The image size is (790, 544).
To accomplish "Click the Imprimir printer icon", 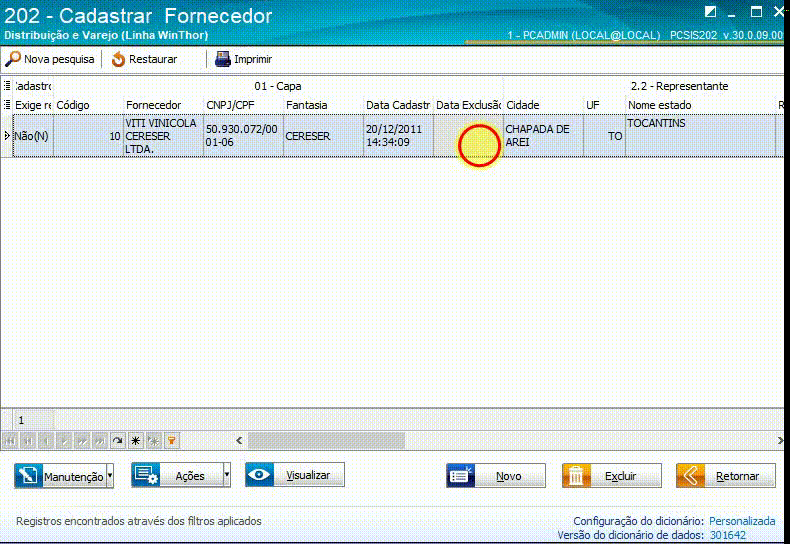I will tap(223, 59).
